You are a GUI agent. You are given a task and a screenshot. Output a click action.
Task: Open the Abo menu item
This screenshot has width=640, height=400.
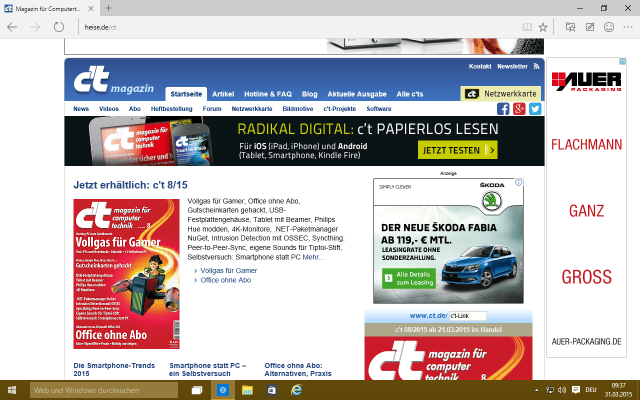coord(135,109)
